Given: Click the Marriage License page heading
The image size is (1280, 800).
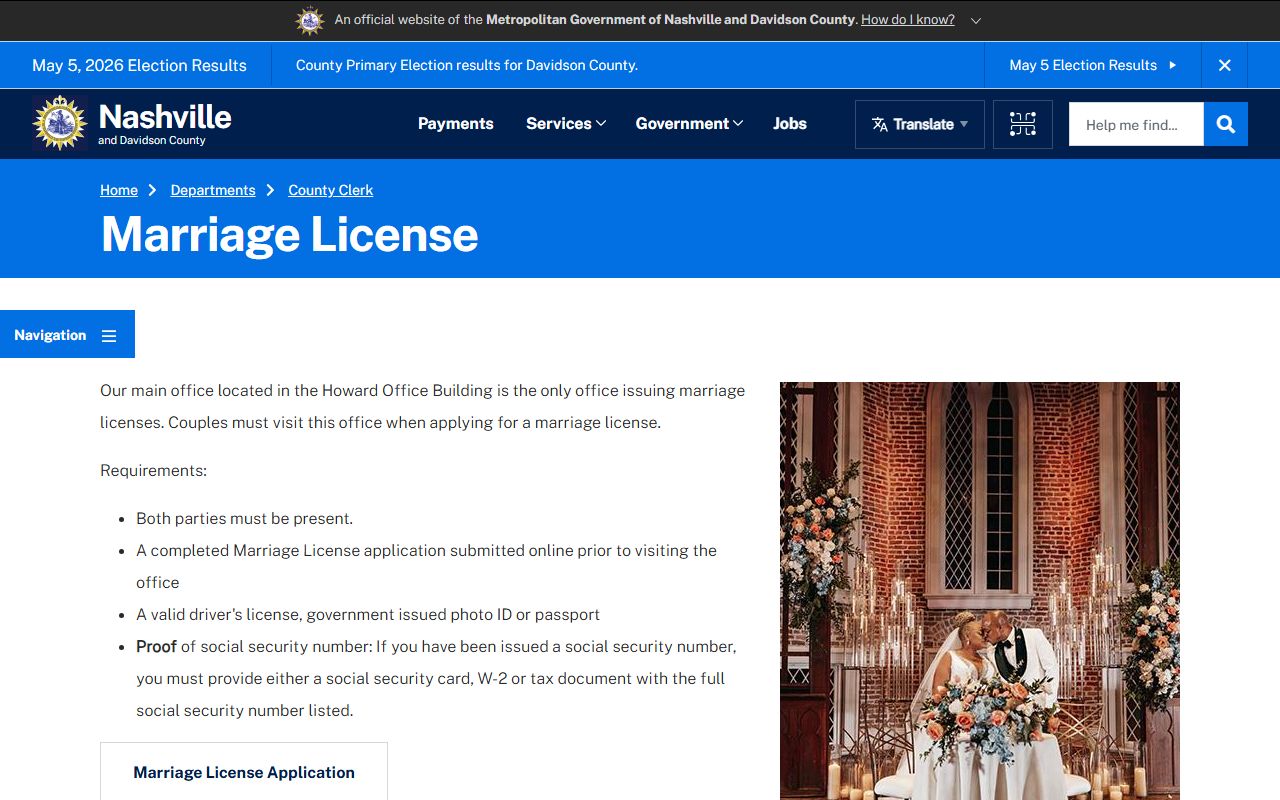Looking at the screenshot, I should point(290,235).
